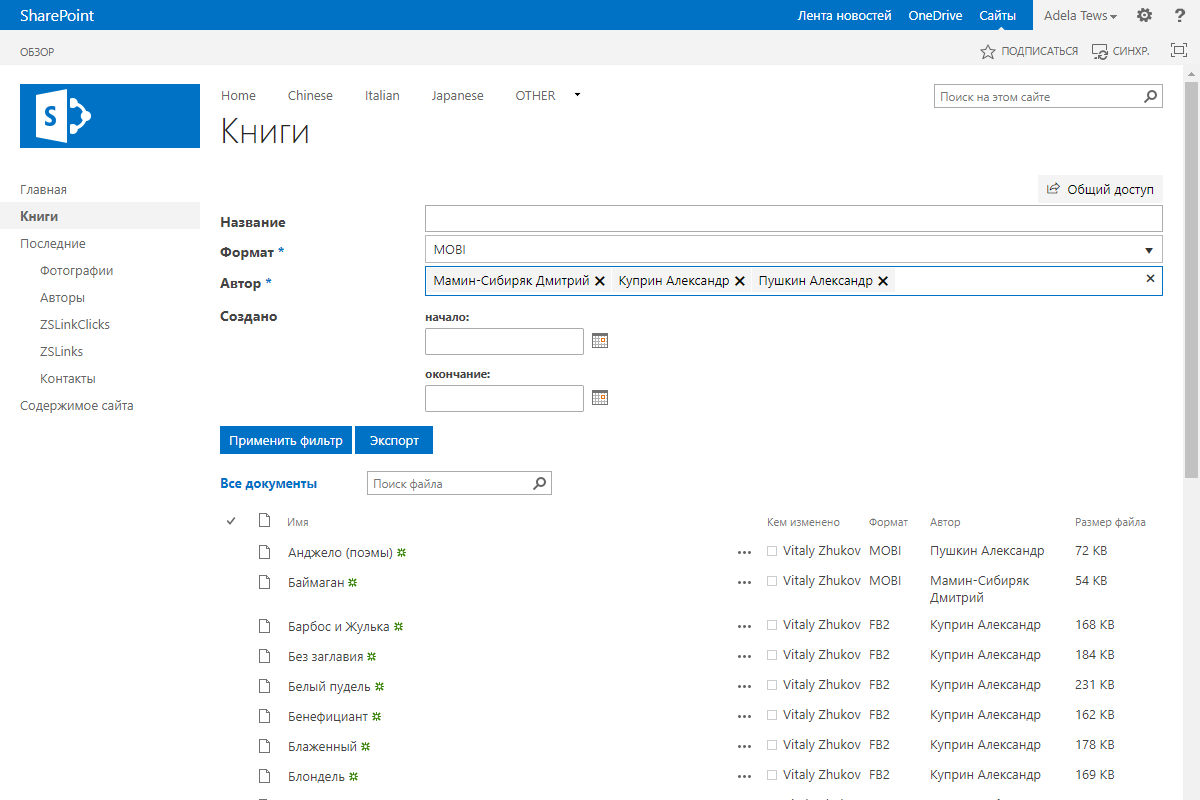The image size is (1200, 800).
Task: Open the settings gear icon
Action: coord(1145,15)
